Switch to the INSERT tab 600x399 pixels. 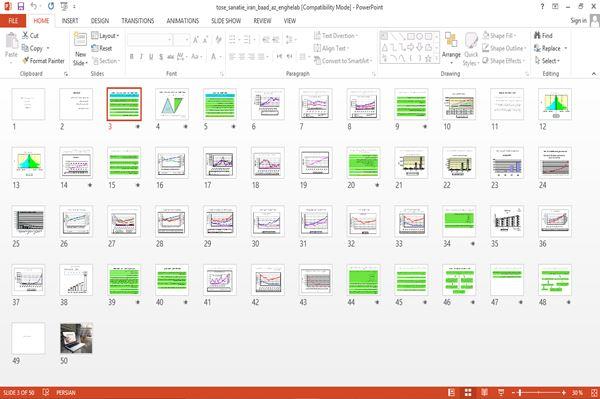[70, 21]
